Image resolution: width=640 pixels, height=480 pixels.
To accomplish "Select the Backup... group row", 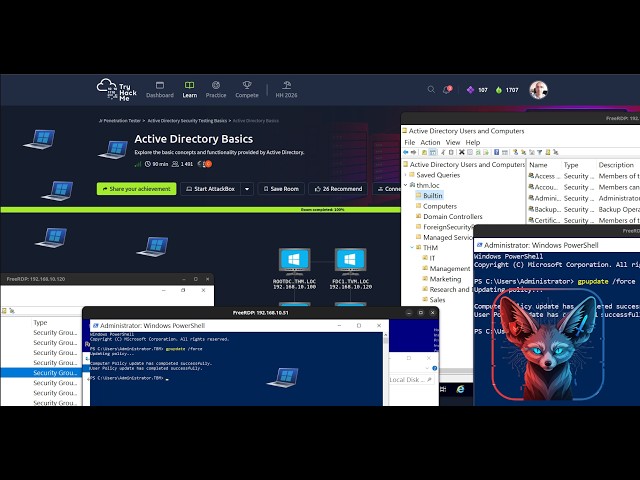I will coord(584,209).
